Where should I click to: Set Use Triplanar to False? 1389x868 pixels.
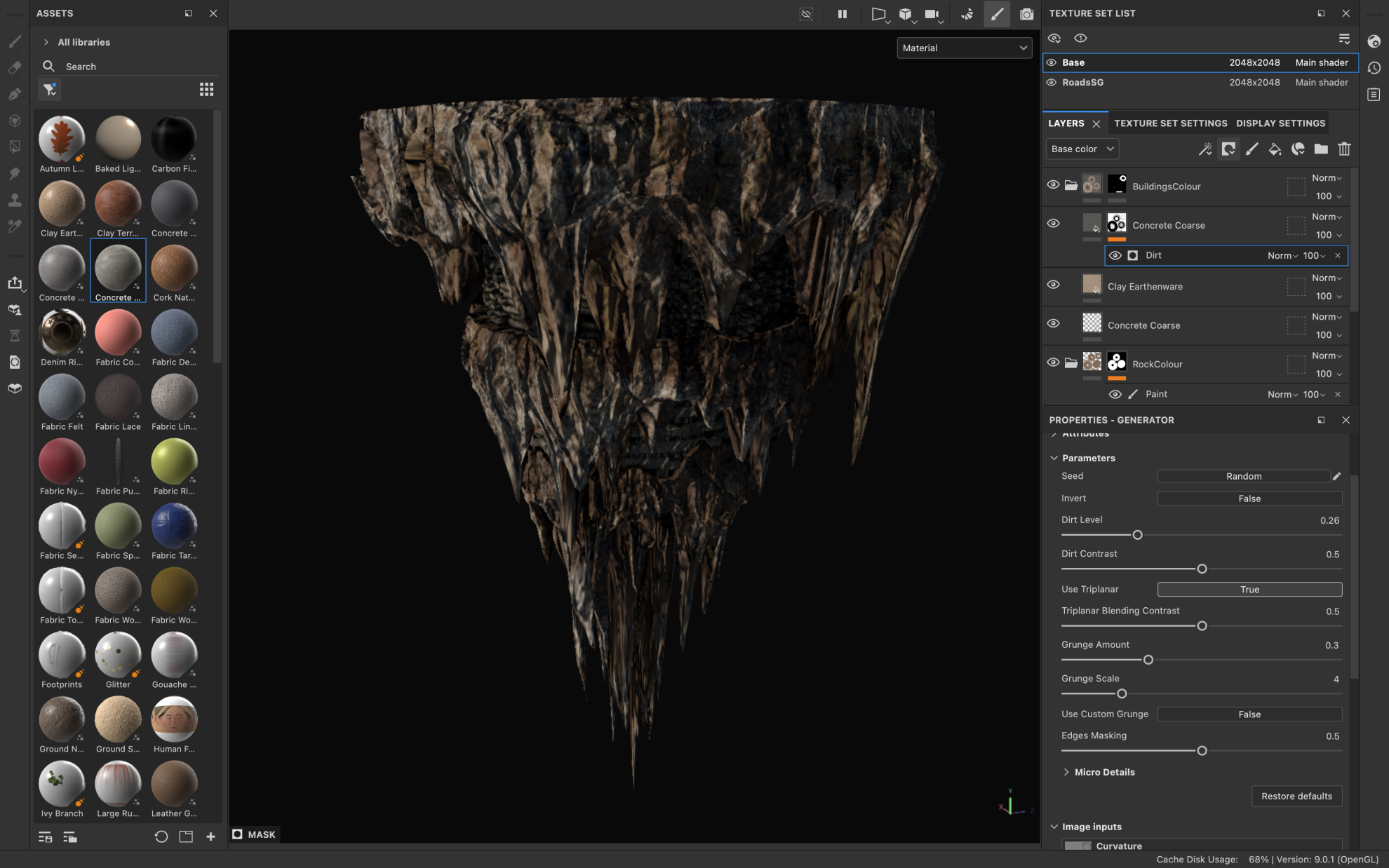(1249, 589)
